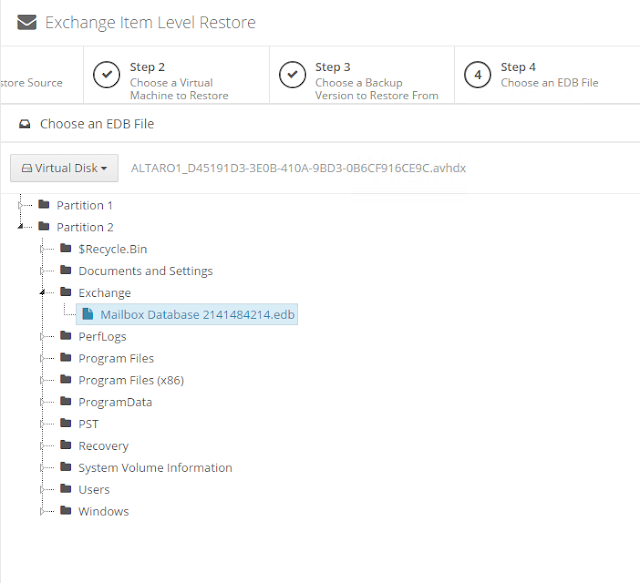Go to Step 3 Choose a Backup Version

(x=375, y=82)
